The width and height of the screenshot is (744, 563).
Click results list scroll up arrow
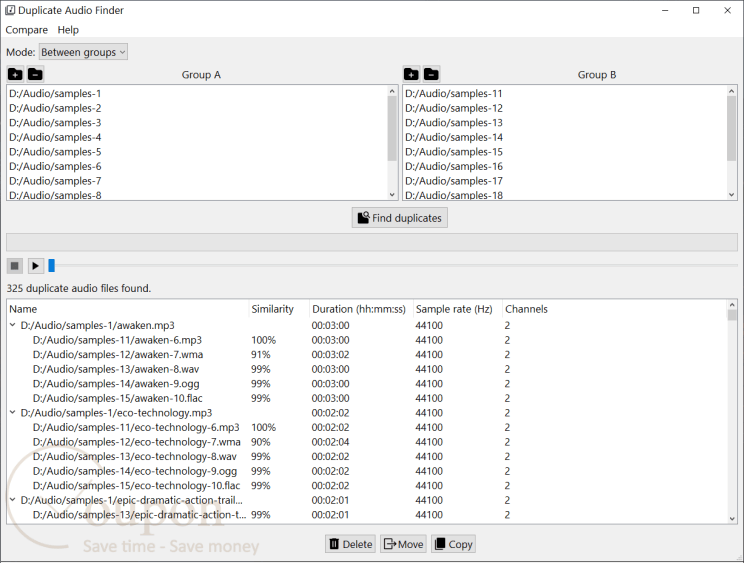pyautogui.click(x=732, y=305)
